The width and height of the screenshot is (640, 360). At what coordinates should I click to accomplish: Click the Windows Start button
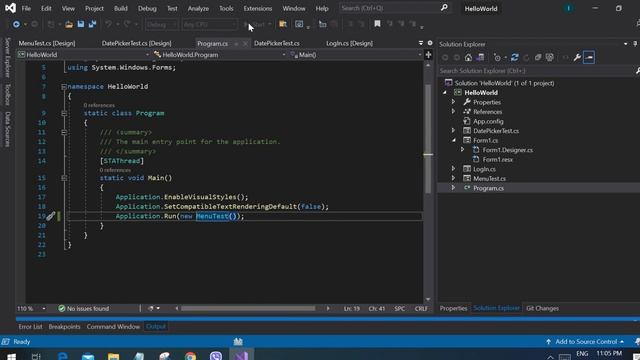[11, 356]
